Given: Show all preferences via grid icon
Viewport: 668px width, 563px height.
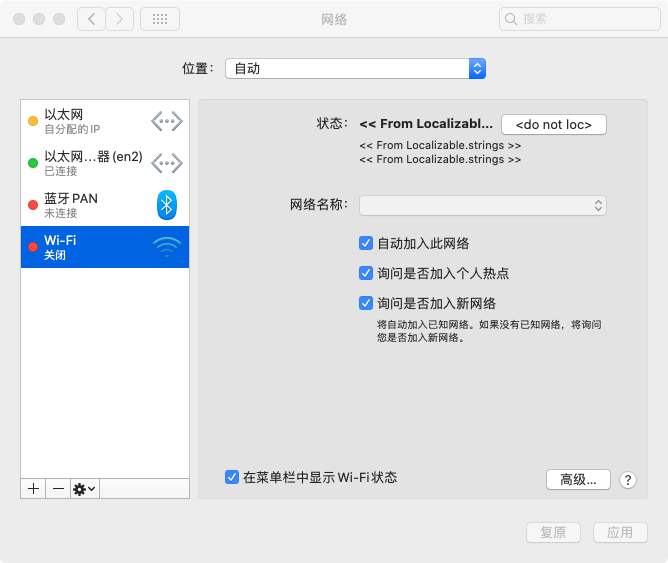Looking at the screenshot, I should (160, 19).
